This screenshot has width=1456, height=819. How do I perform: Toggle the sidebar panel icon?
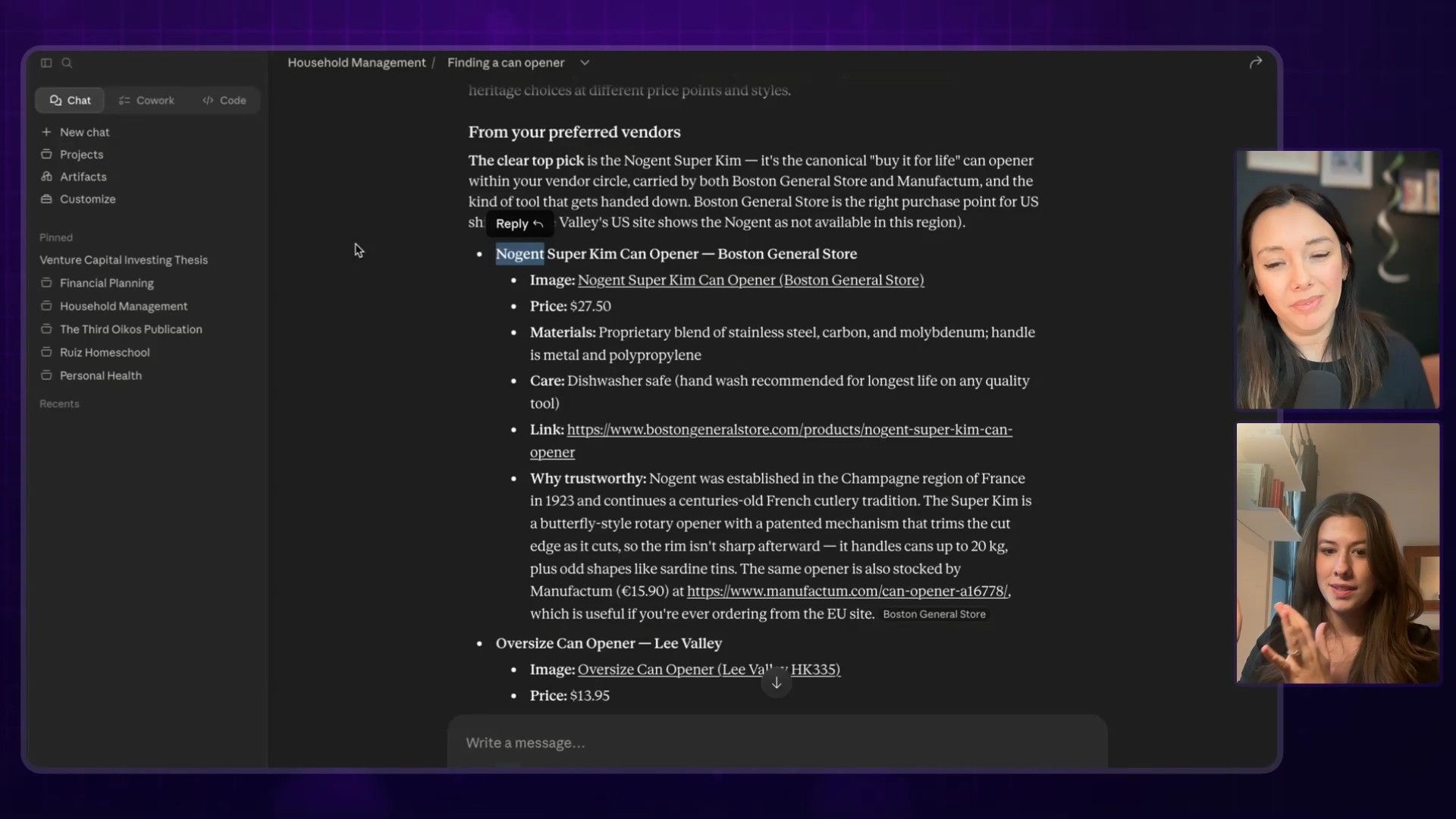(46, 63)
